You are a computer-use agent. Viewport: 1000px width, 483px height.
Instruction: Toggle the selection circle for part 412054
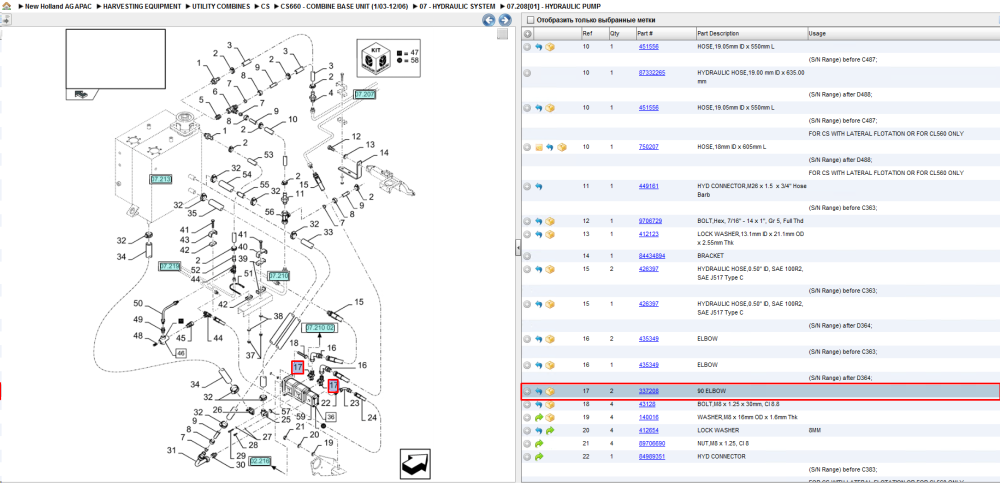click(x=527, y=431)
